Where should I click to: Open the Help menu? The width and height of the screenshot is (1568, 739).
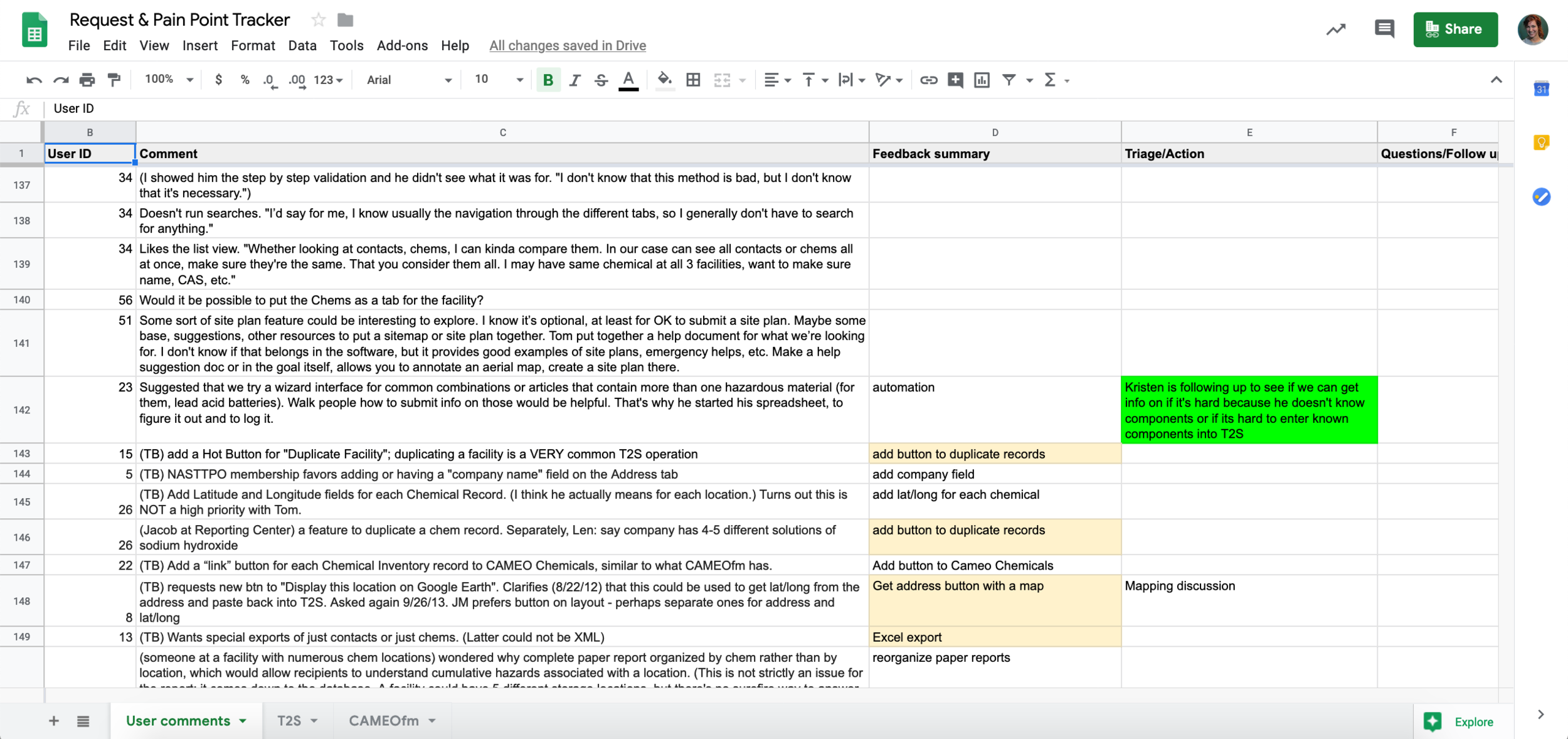(x=455, y=46)
